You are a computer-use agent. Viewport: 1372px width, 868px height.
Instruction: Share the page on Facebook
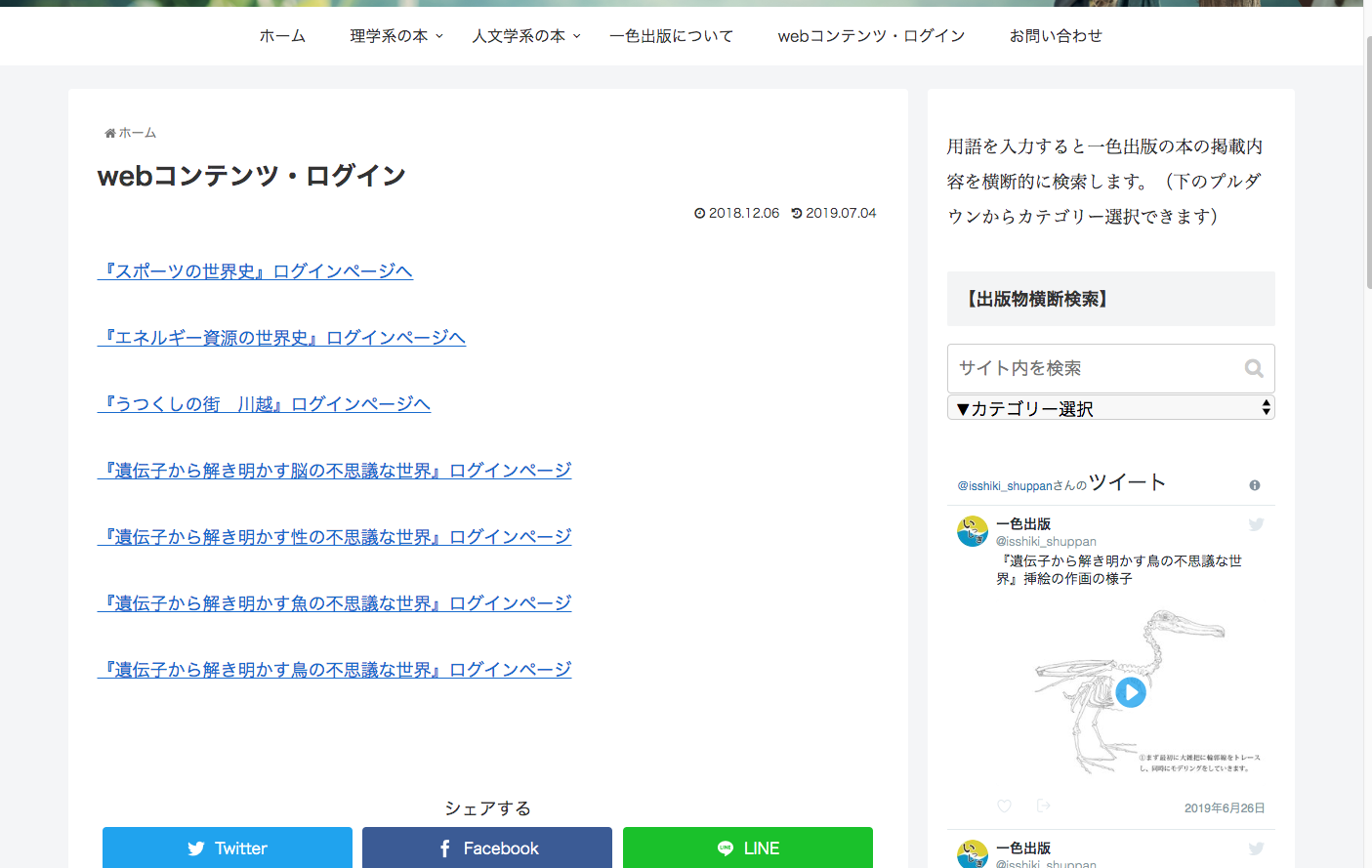tap(487, 847)
